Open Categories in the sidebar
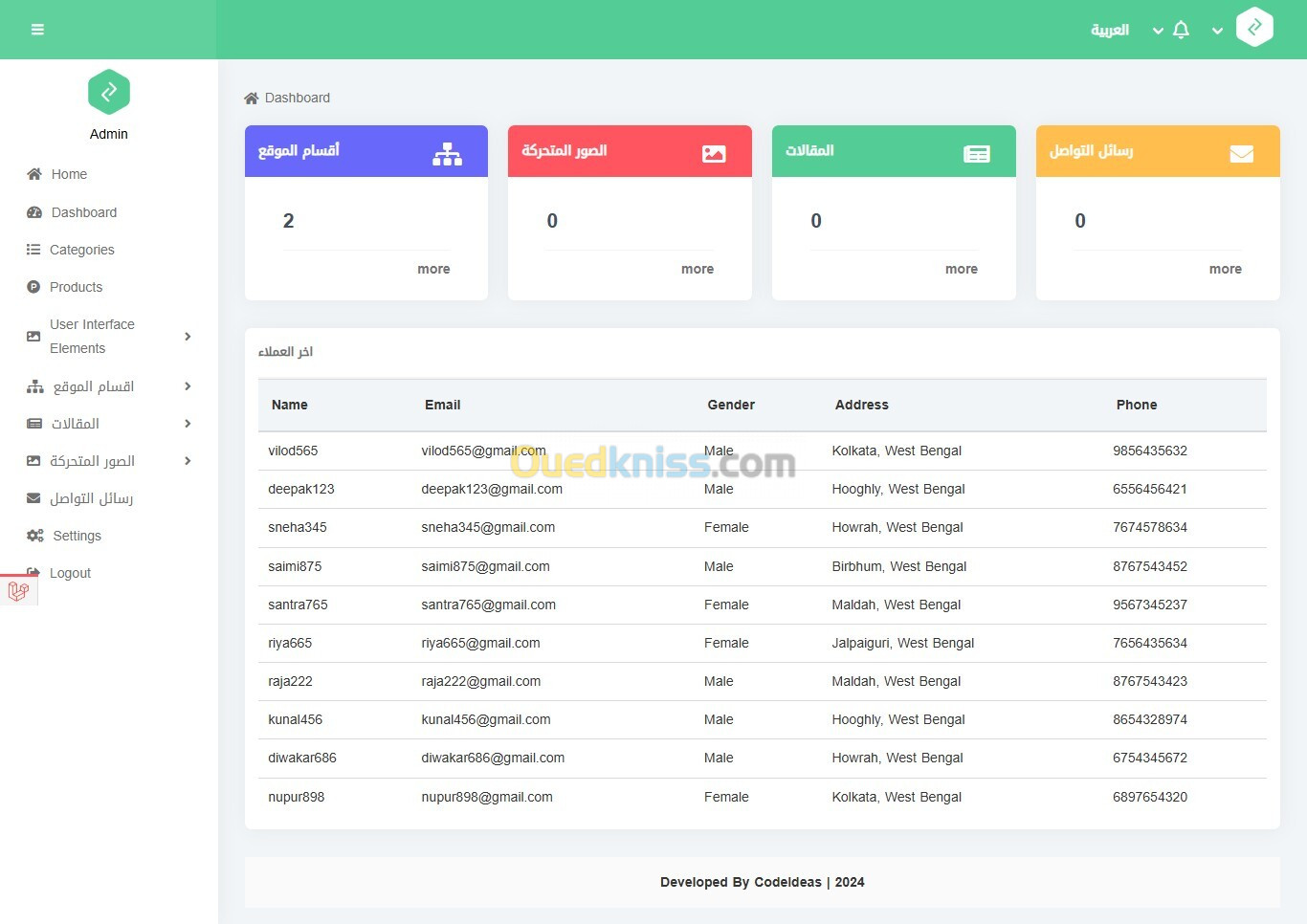The height and width of the screenshot is (924, 1307). pyautogui.click(x=82, y=250)
